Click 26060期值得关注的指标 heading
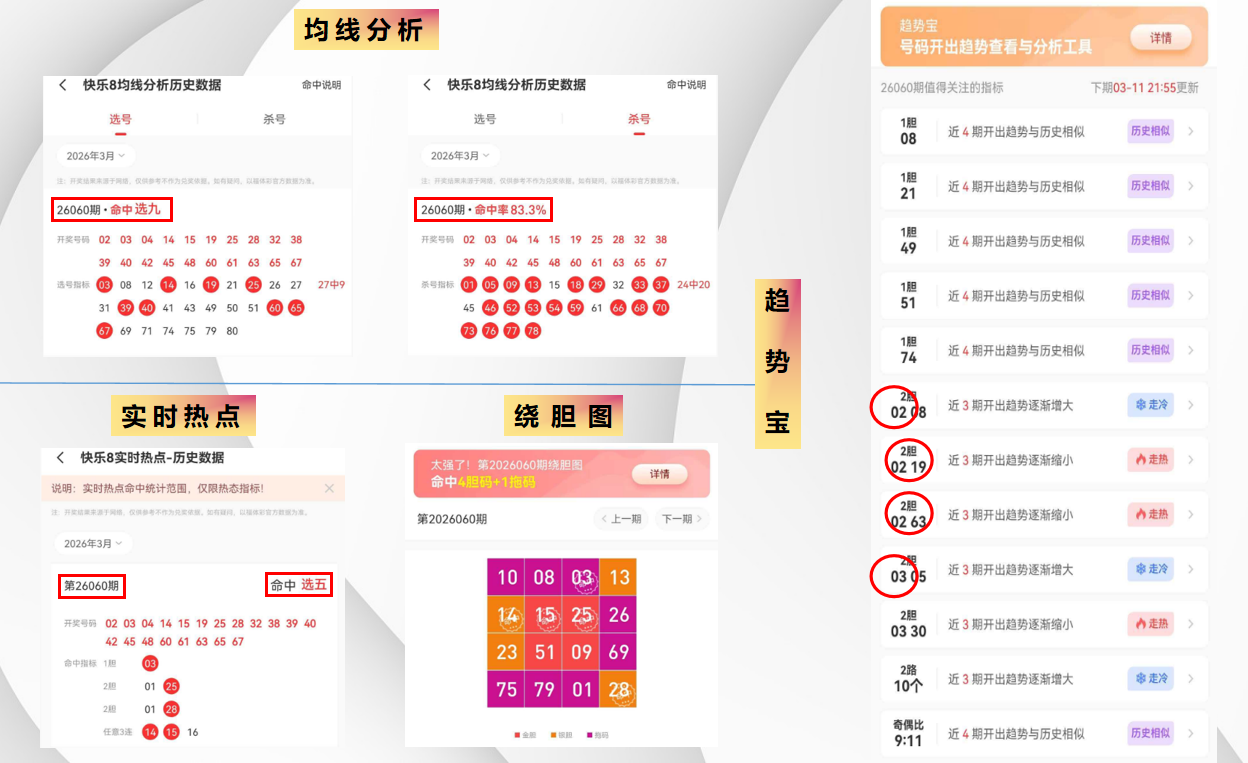Image resolution: width=1248 pixels, height=763 pixels. click(x=941, y=88)
